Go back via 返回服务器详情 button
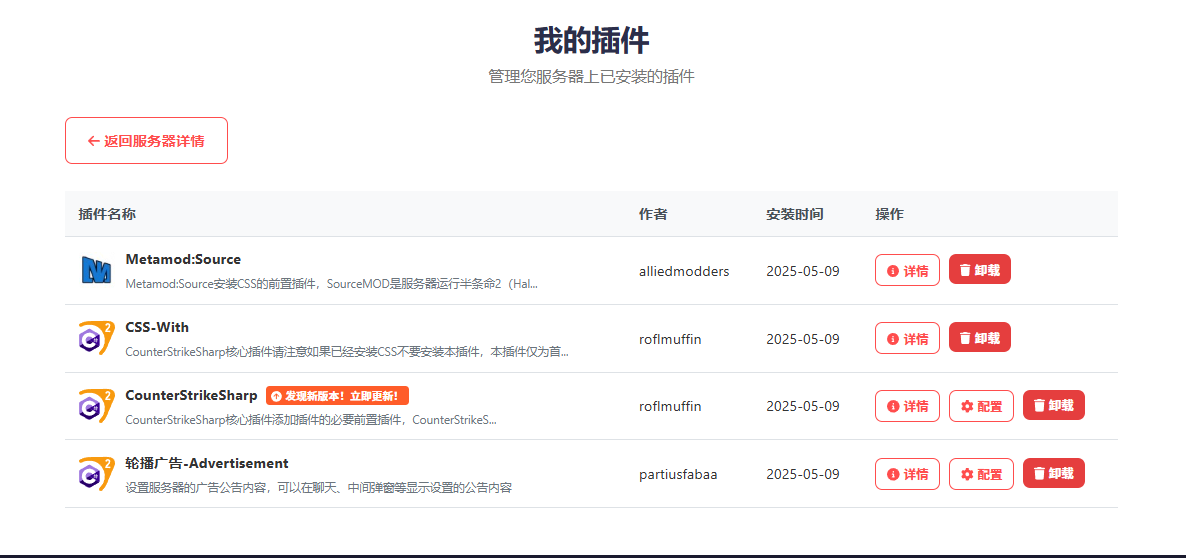The width and height of the screenshot is (1186, 558). tap(146, 141)
